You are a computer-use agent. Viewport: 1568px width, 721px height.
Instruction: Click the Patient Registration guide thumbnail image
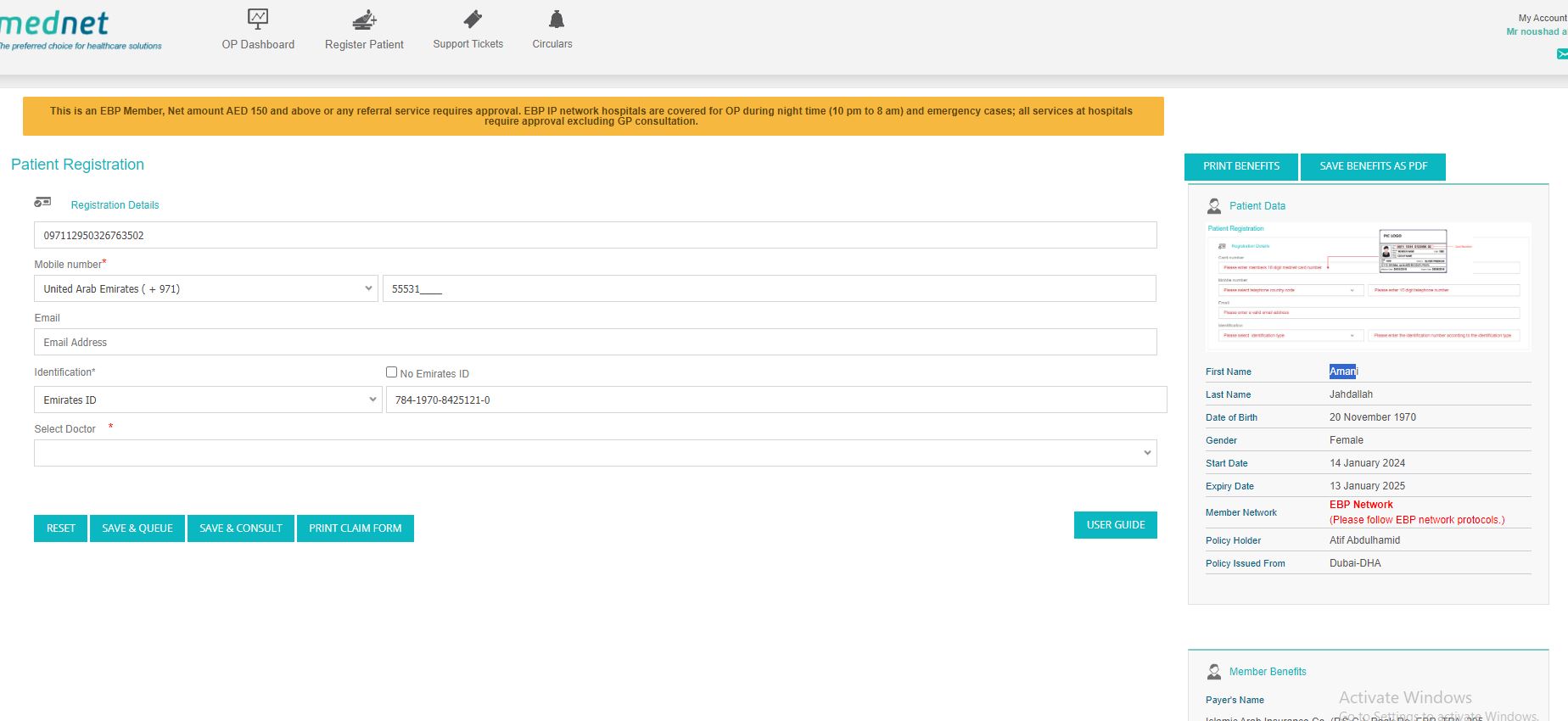click(1368, 287)
